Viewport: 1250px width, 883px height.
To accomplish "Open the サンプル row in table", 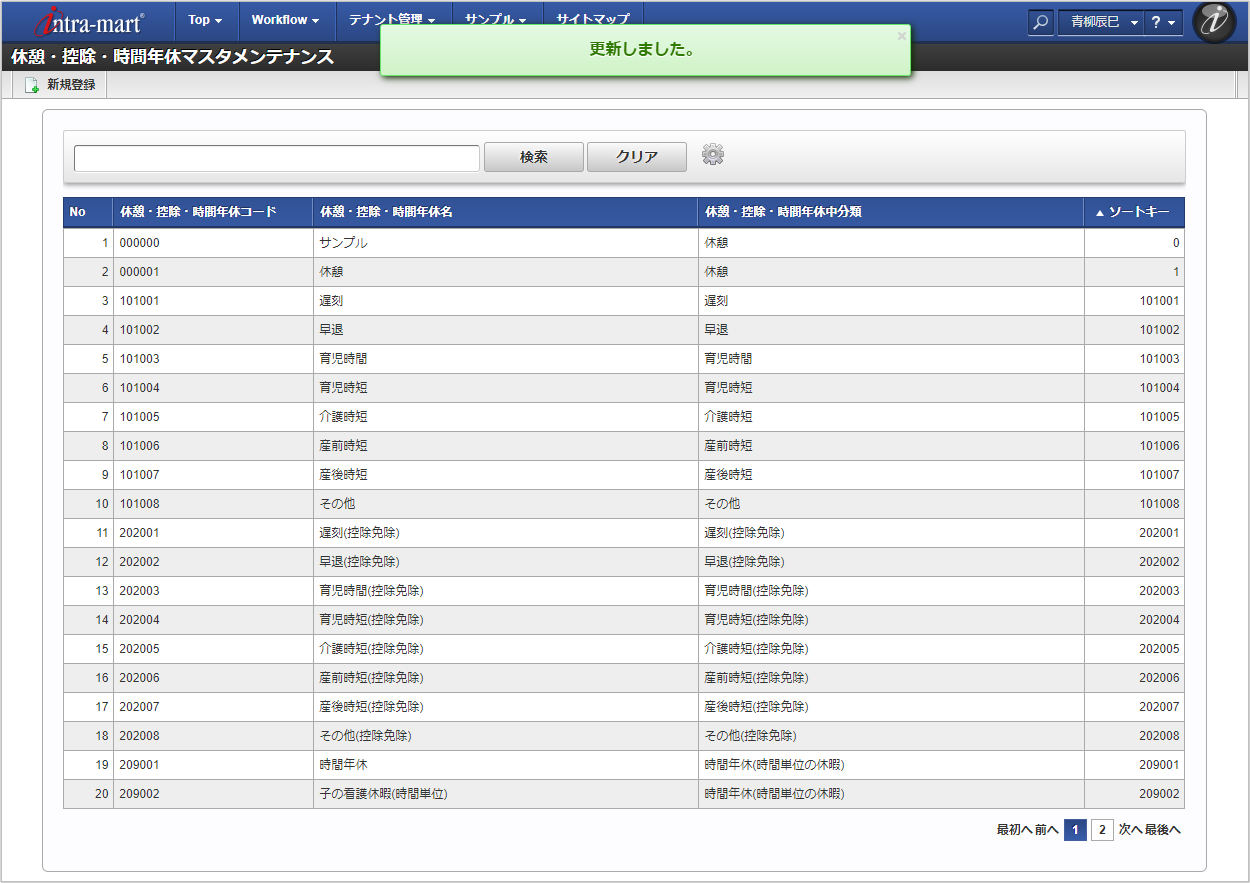I will [x=343, y=243].
